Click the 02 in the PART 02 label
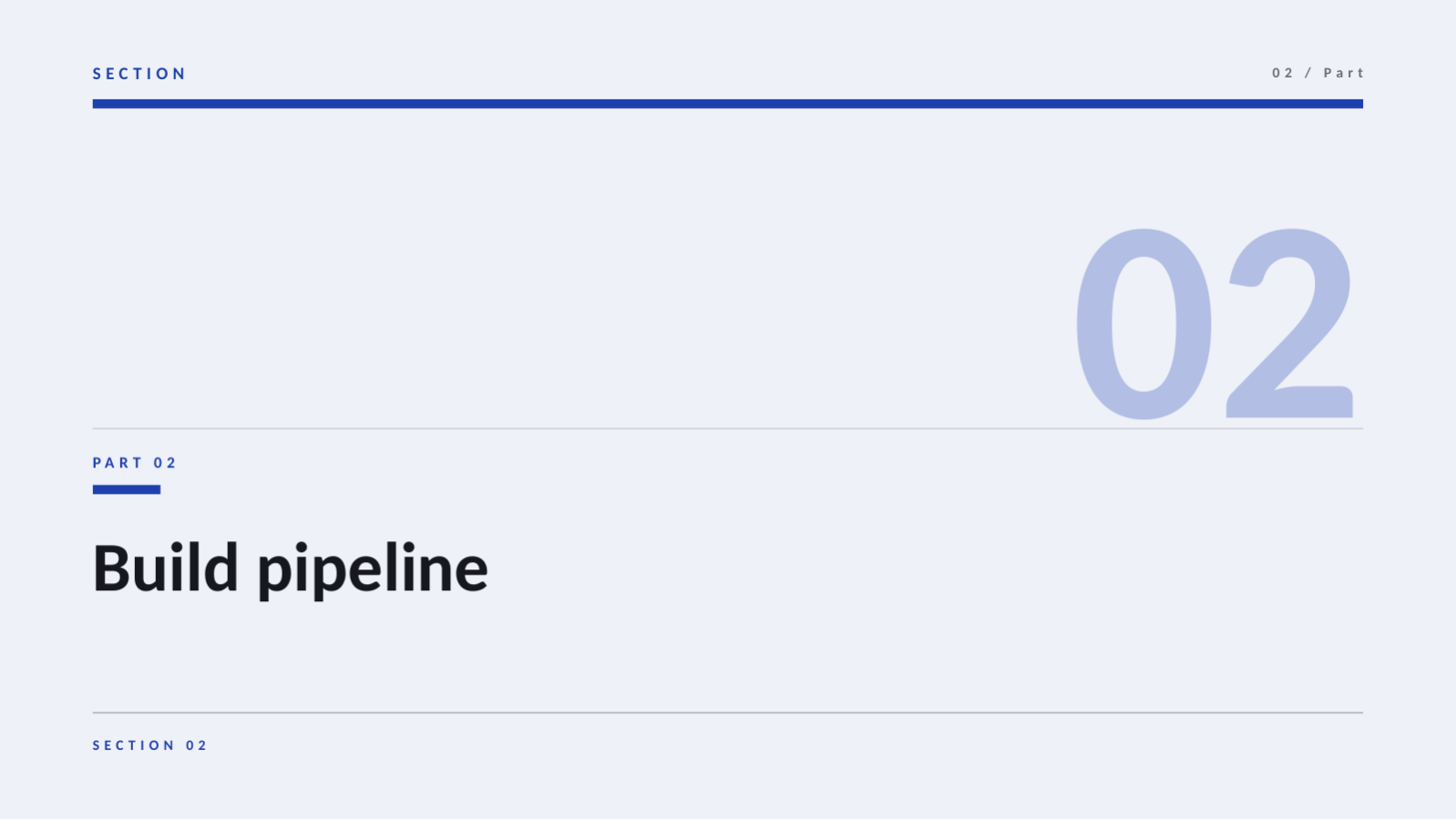This screenshot has width=1456, height=820. click(164, 463)
